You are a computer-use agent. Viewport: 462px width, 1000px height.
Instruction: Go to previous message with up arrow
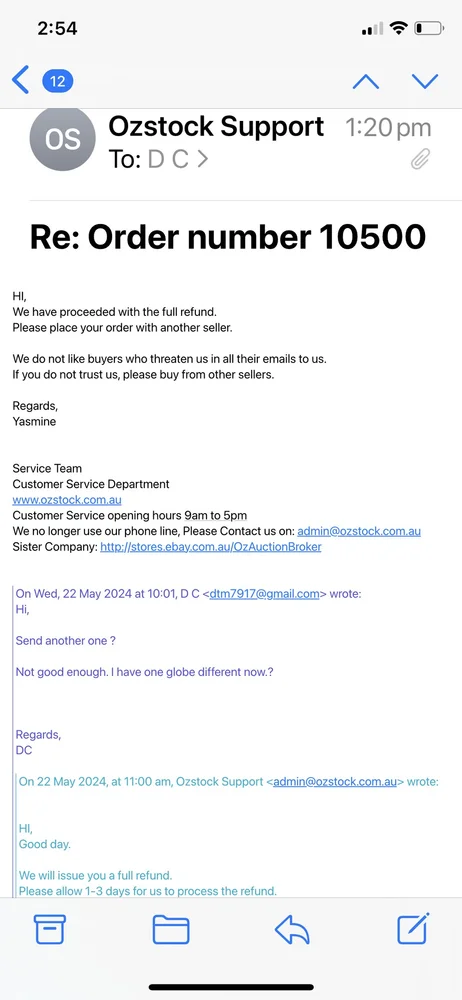(366, 81)
